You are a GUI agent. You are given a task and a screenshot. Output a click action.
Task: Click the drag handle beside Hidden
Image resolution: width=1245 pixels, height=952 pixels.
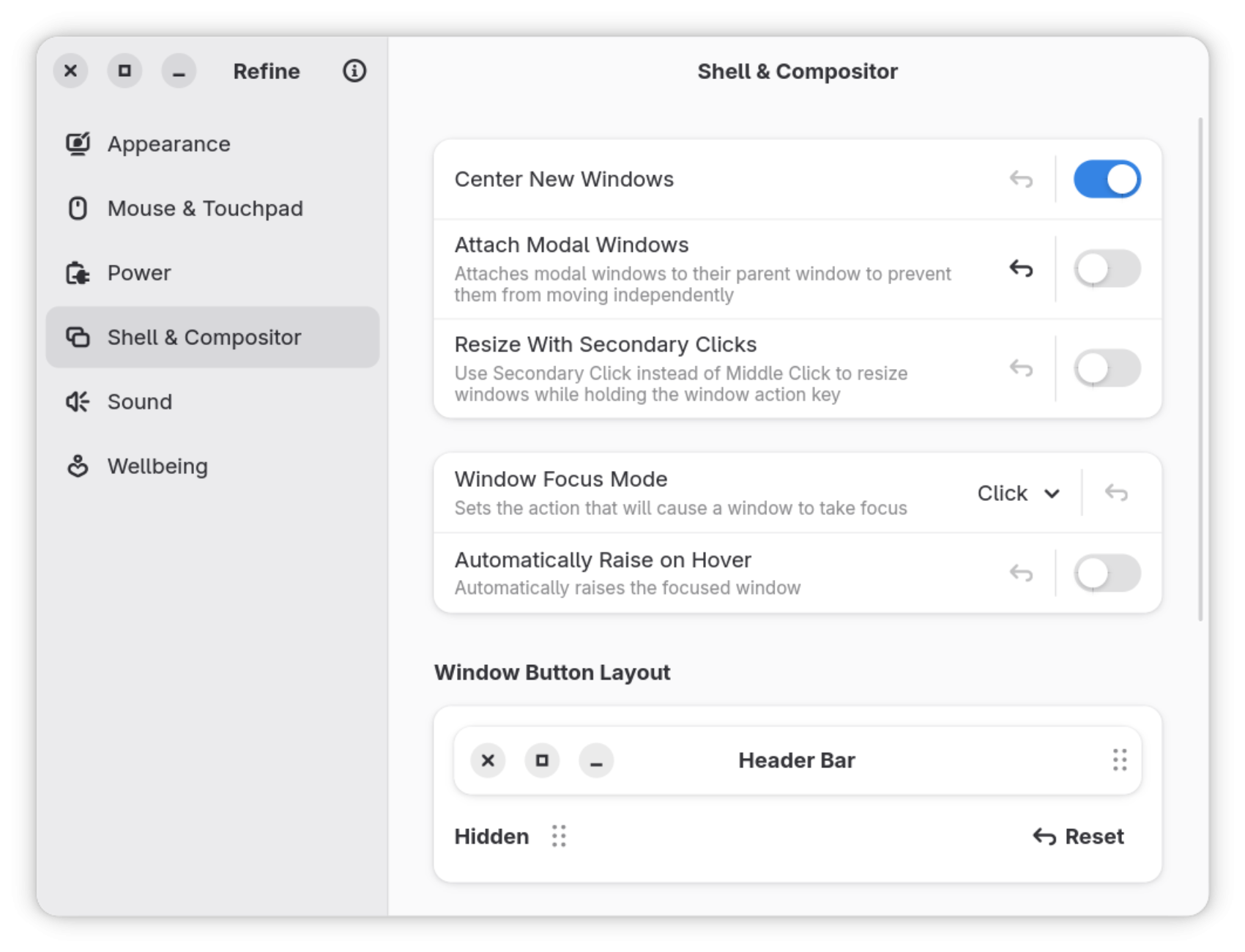click(x=559, y=836)
